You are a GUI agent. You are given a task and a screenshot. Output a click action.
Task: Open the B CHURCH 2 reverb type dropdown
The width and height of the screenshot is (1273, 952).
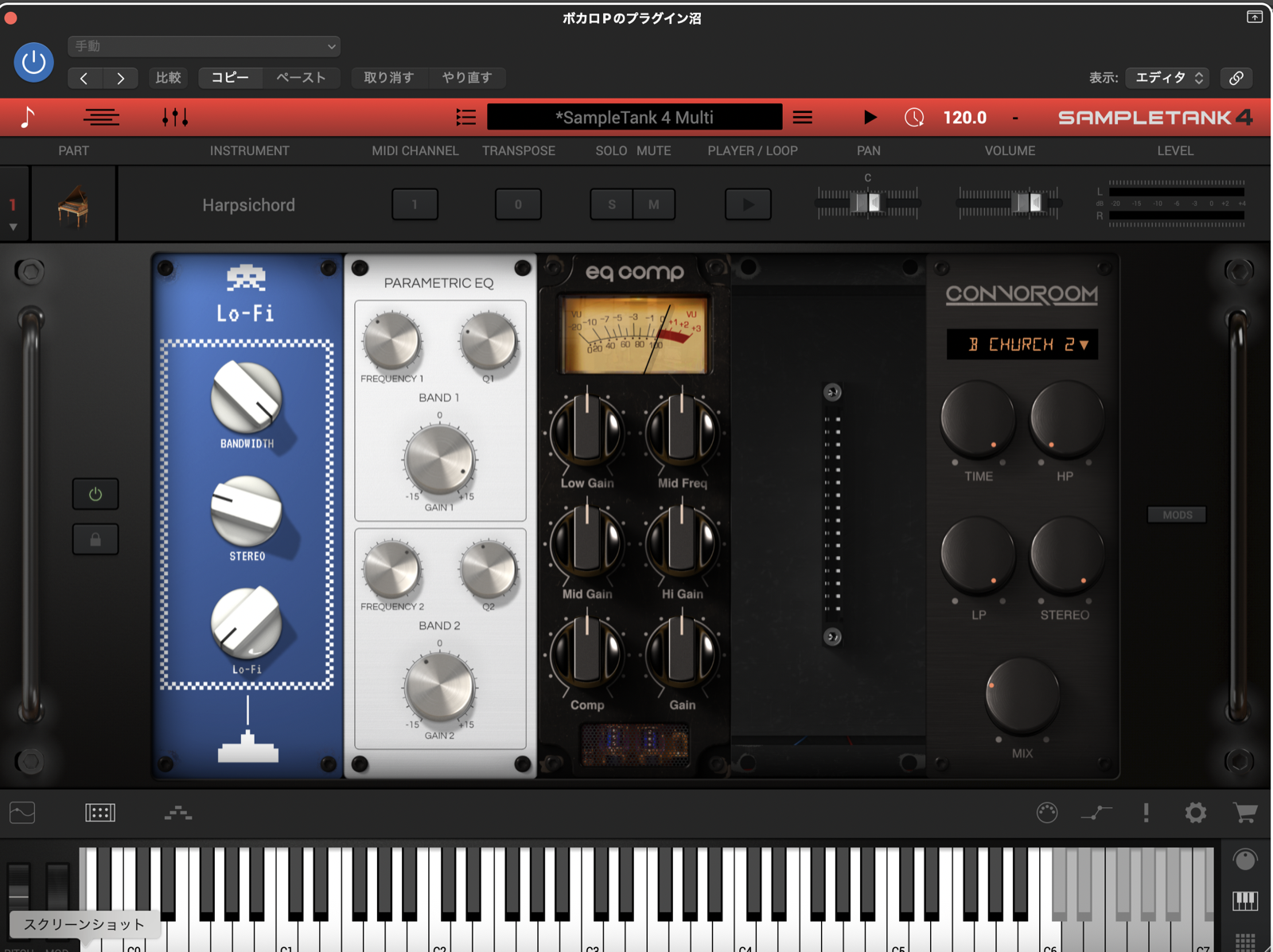pyautogui.click(x=1022, y=344)
